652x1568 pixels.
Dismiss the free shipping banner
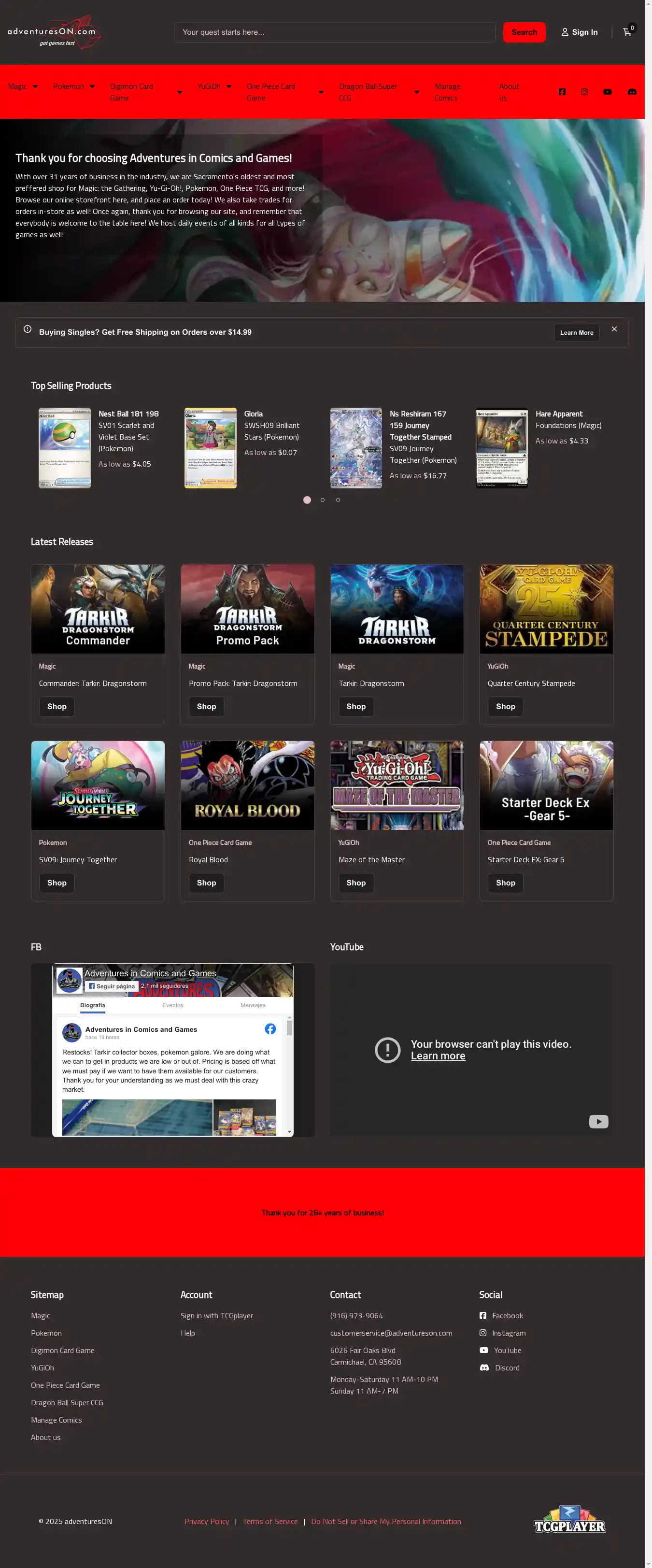(x=614, y=329)
